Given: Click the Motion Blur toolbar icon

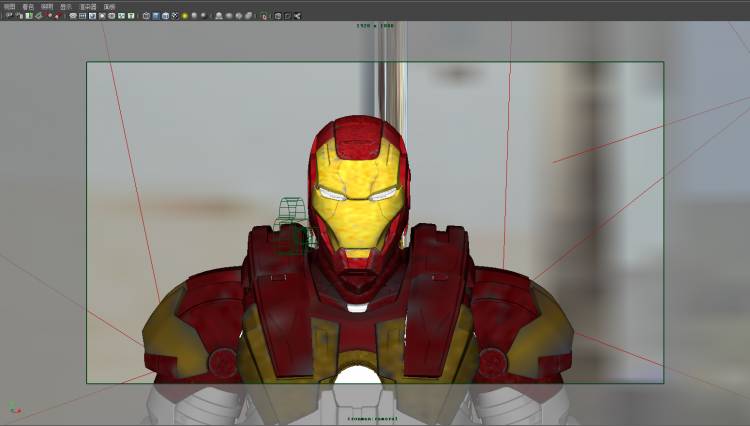Looking at the screenshot, I should click(219, 16).
